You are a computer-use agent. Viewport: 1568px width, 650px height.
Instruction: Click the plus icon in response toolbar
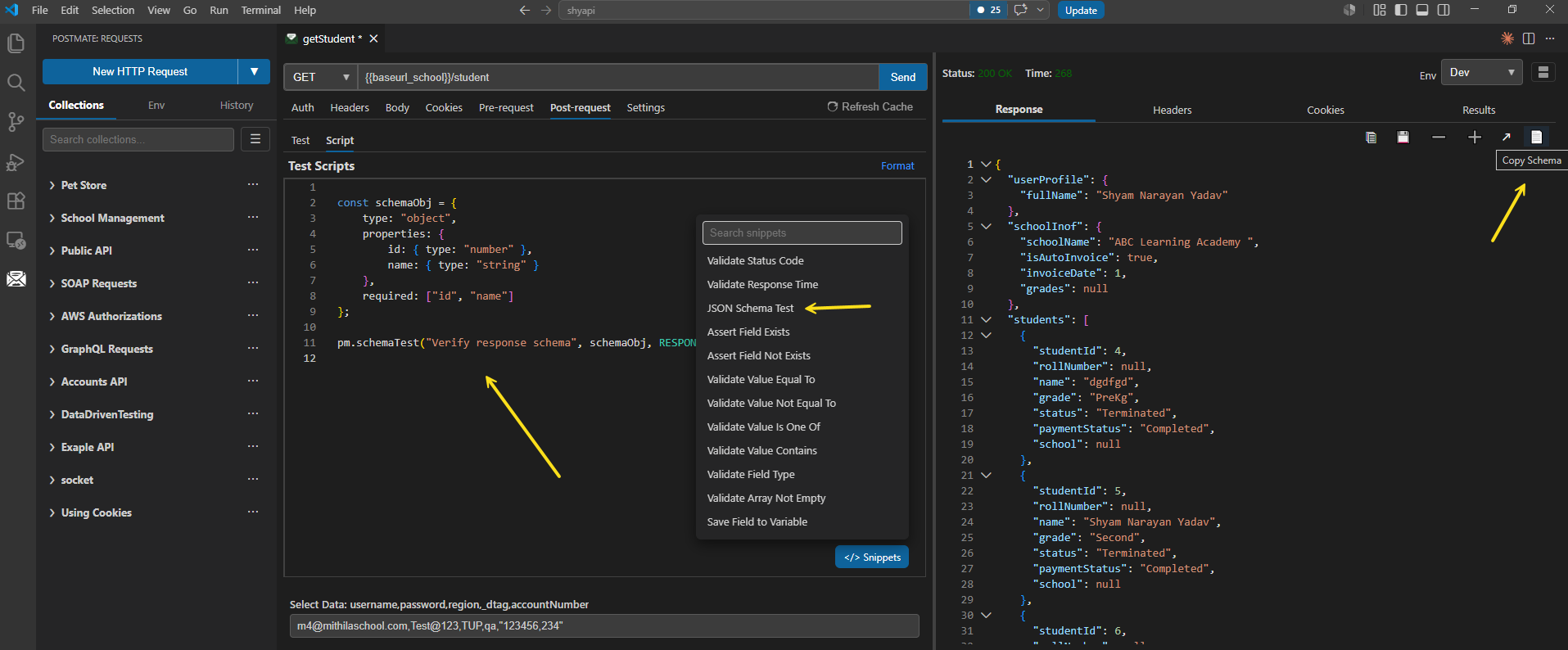(x=1475, y=137)
